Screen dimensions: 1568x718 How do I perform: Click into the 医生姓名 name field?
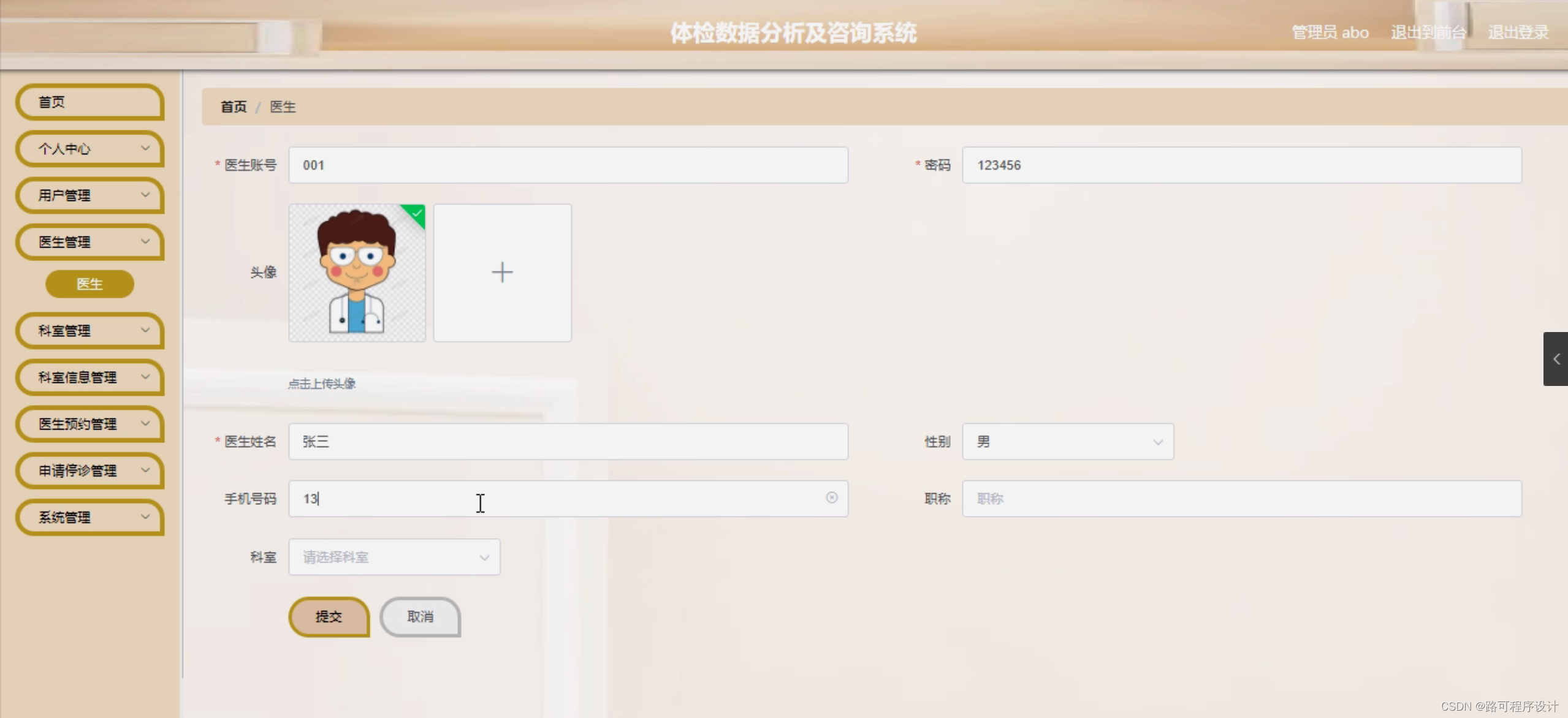tap(568, 442)
